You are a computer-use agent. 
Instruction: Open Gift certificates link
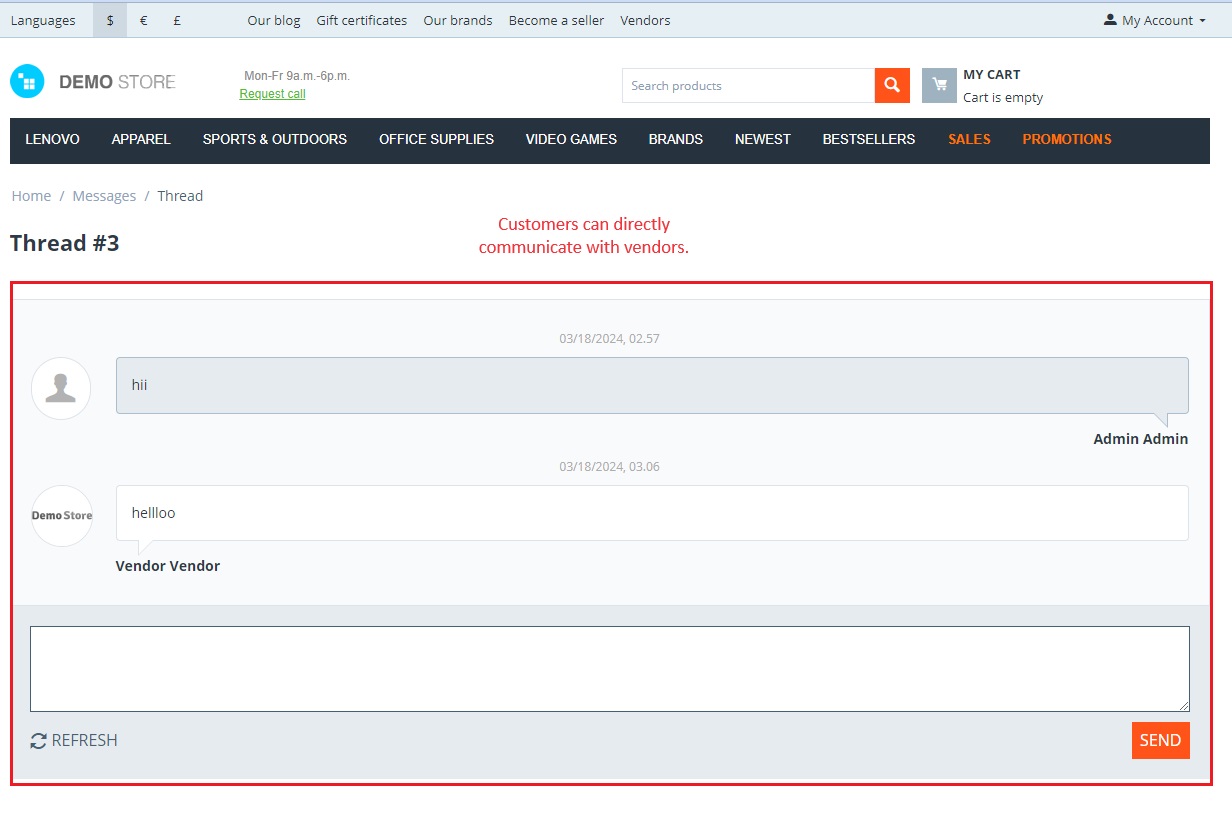point(362,20)
